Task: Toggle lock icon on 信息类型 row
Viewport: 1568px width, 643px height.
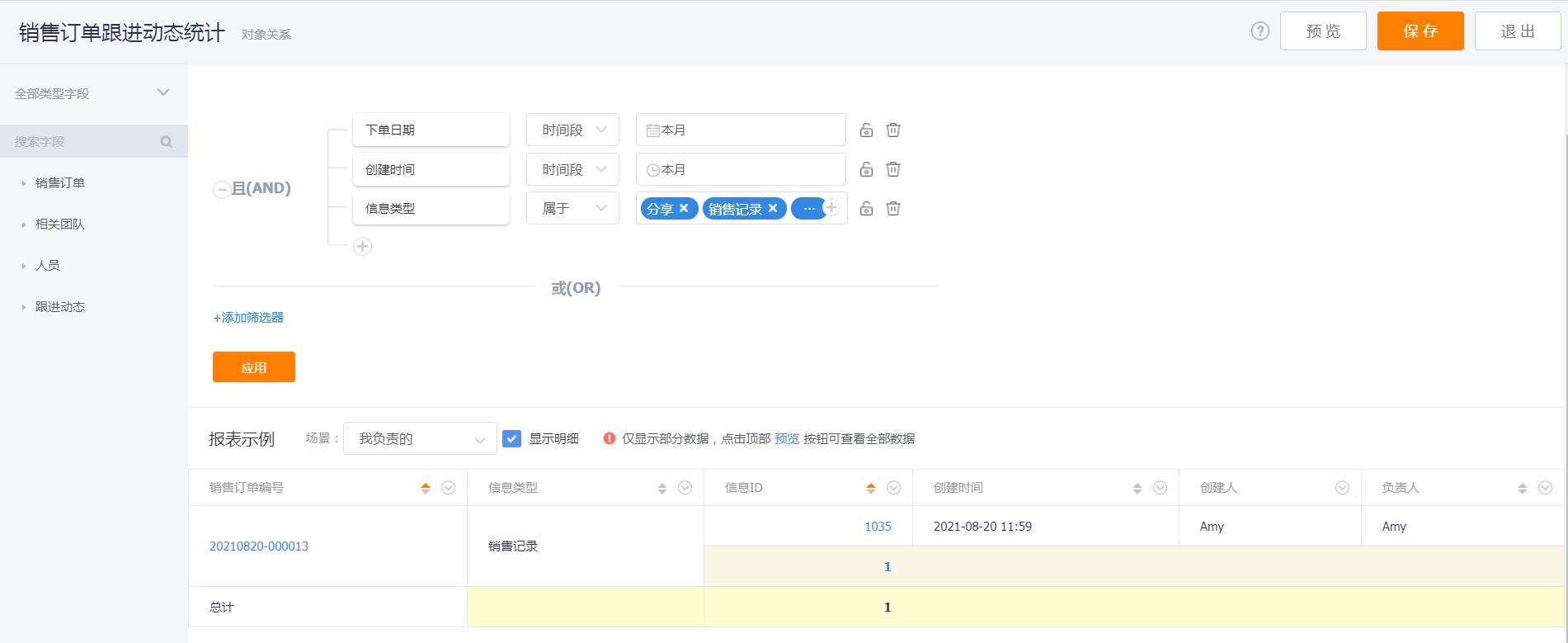Action: point(866,208)
